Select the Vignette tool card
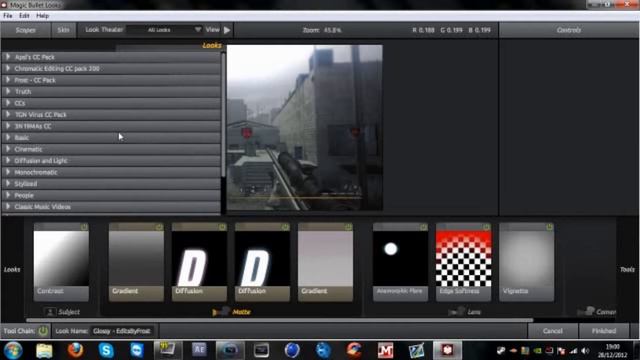 [527, 262]
